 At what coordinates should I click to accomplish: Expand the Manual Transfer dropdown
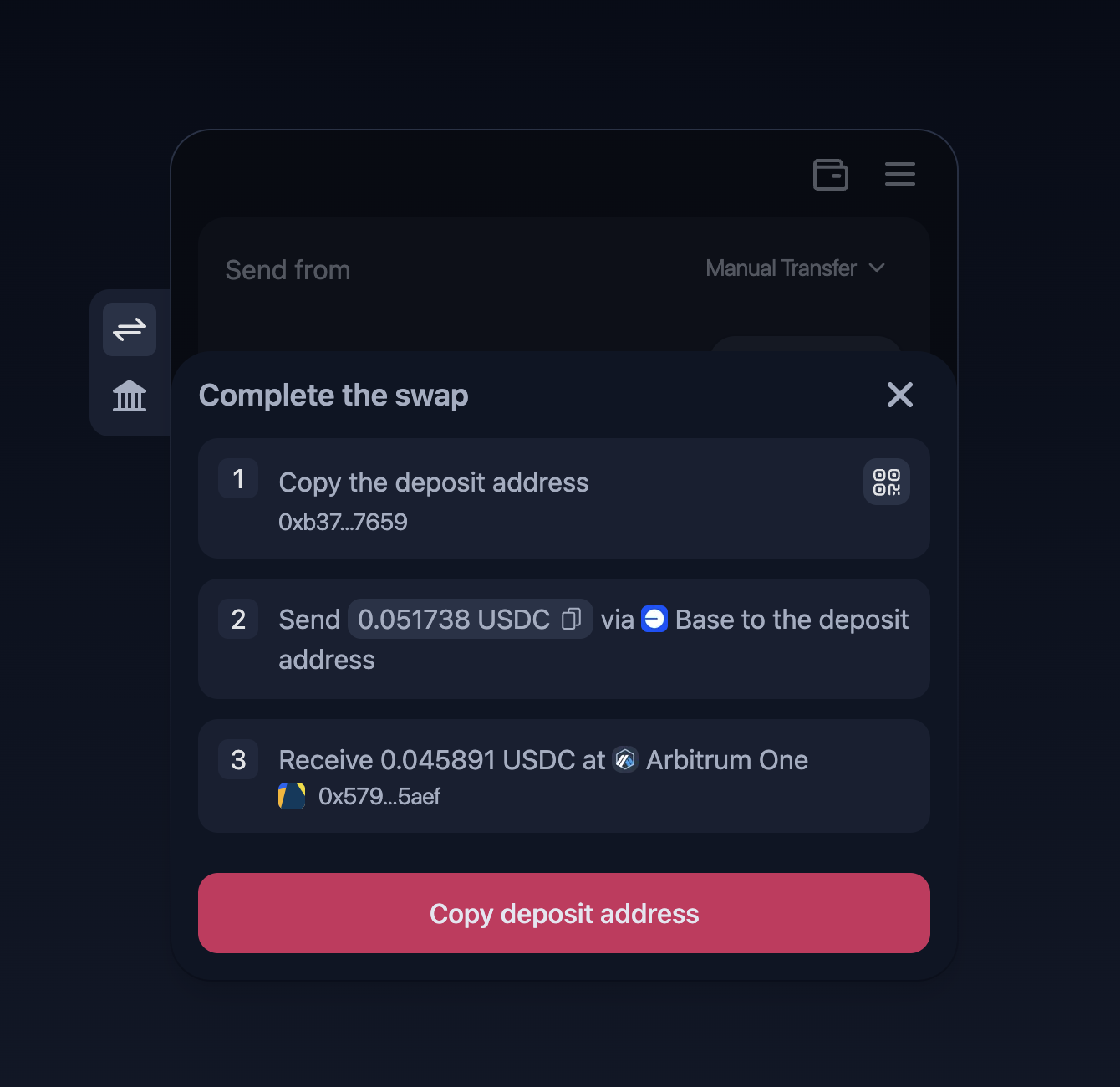[795, 268]
